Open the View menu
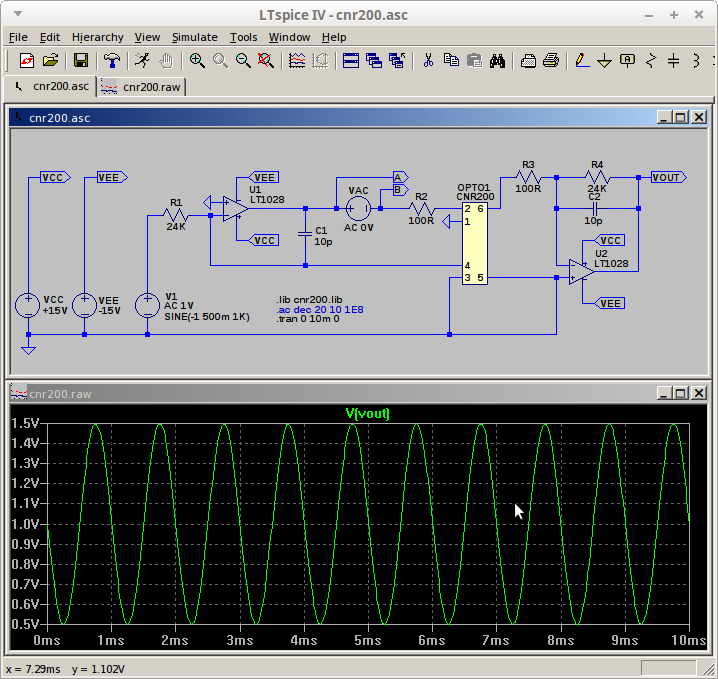The width and height of the screenshot is (718, 679). pyautogui.click(x=147, y=37)
